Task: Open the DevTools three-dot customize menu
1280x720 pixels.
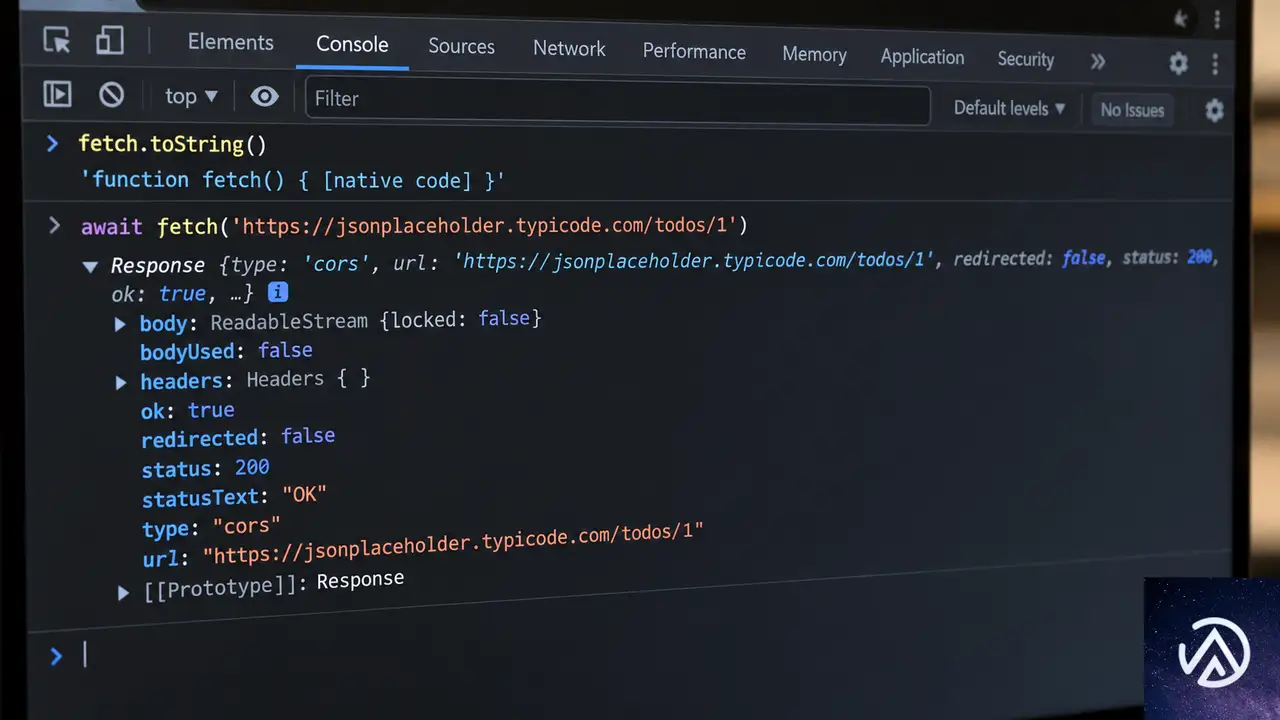Action: coord(1215,64)
